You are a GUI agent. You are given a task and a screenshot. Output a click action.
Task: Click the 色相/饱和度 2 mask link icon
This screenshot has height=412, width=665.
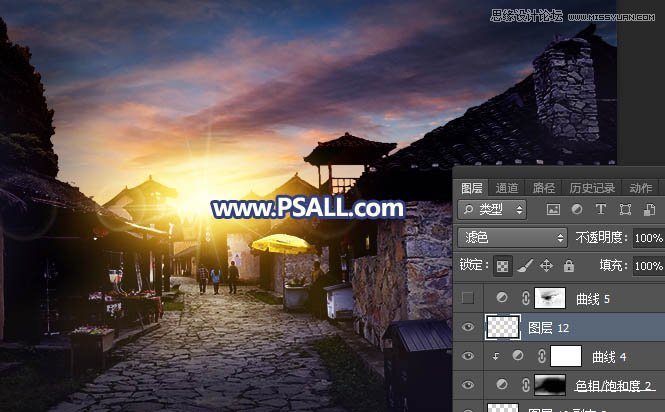[x=525, y=385]
